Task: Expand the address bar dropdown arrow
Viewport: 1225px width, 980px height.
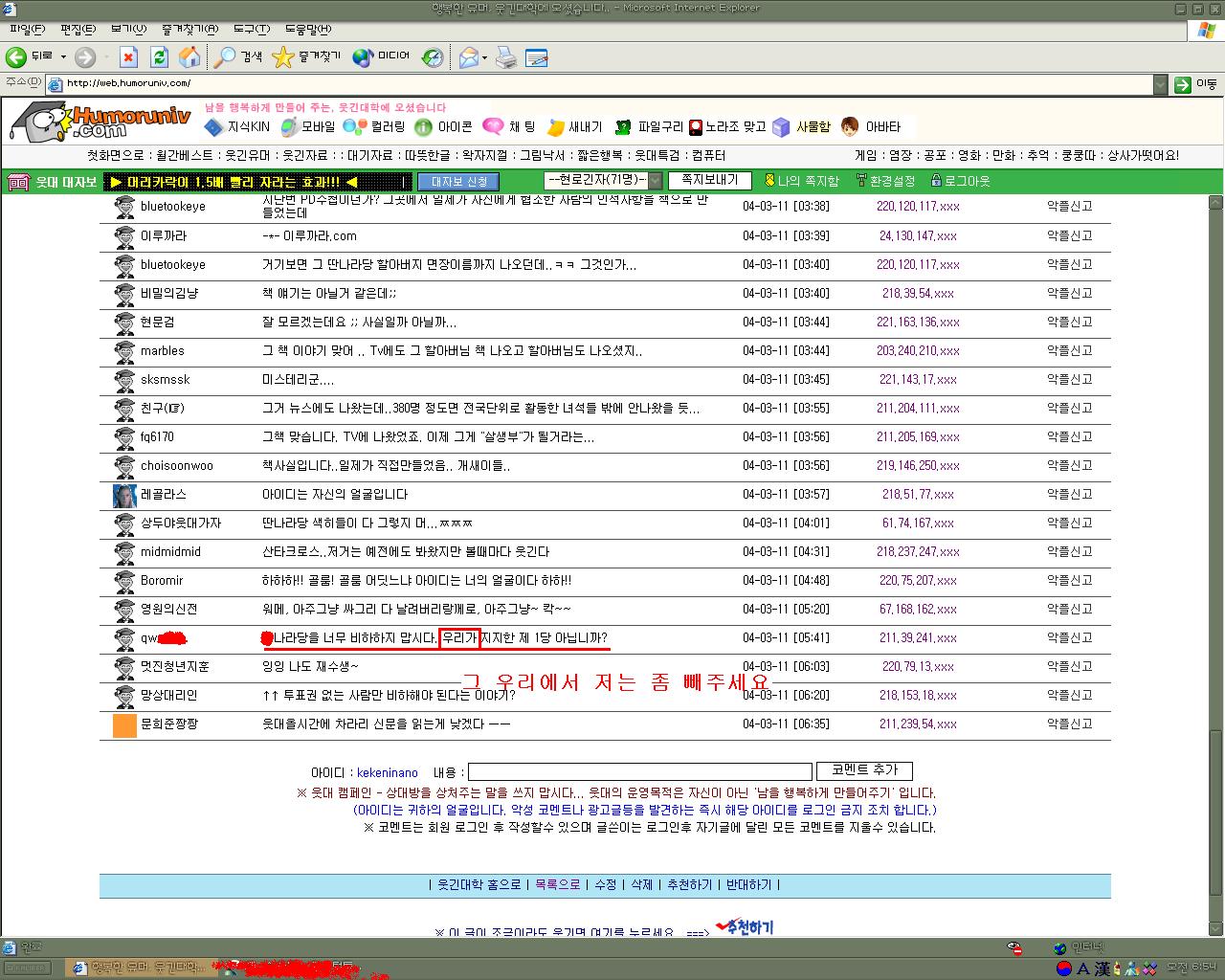Action: pos(1160,84)
